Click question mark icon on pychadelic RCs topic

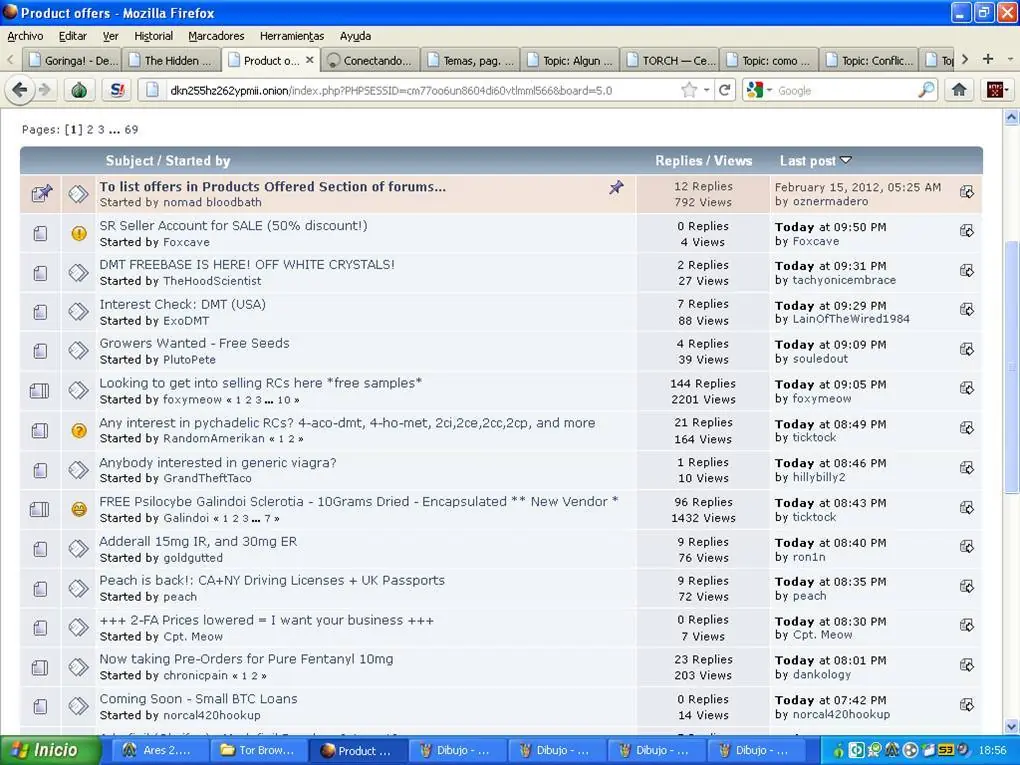(79, 431)
